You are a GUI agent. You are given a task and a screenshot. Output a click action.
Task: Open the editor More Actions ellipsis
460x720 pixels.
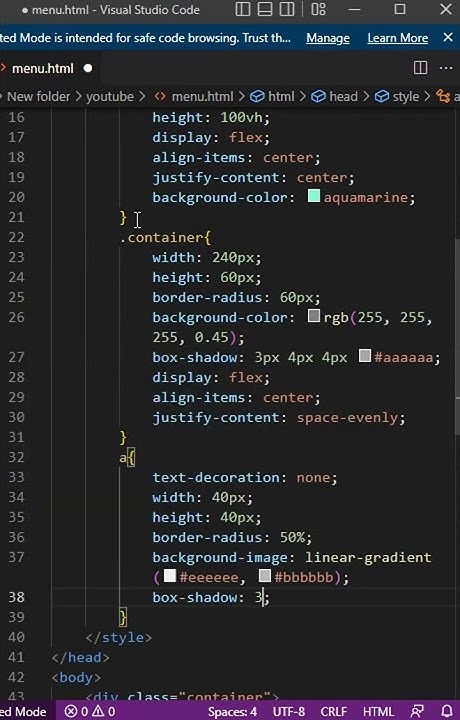[446, 68]
